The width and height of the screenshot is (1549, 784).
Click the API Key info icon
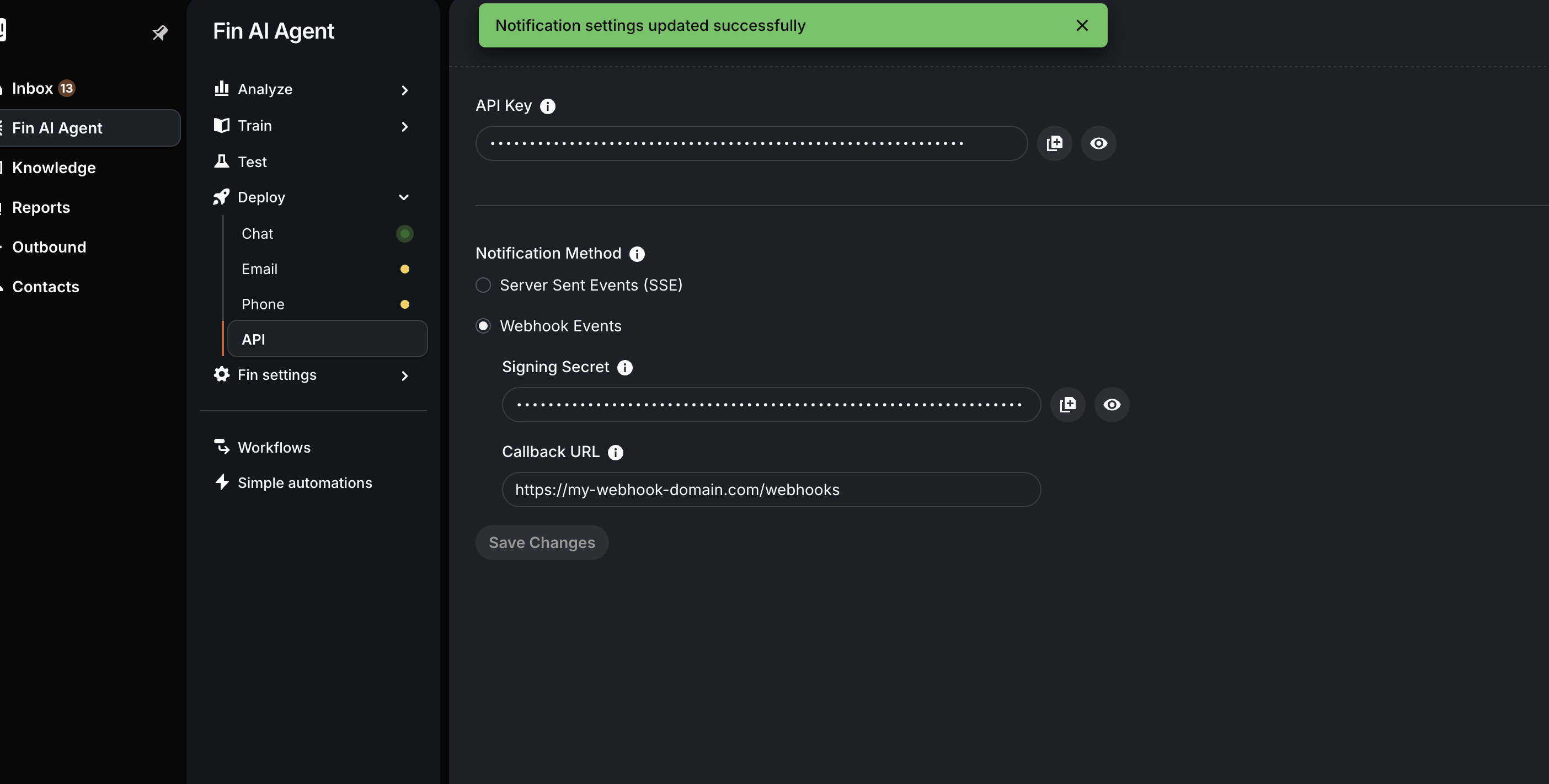pyautogui.click(x=547, y=106)
